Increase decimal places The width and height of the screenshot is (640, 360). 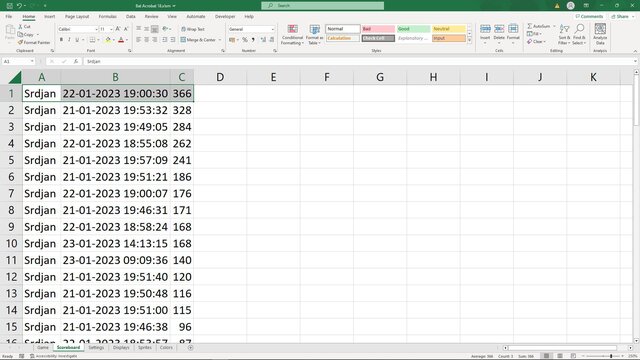pos(263,40)
